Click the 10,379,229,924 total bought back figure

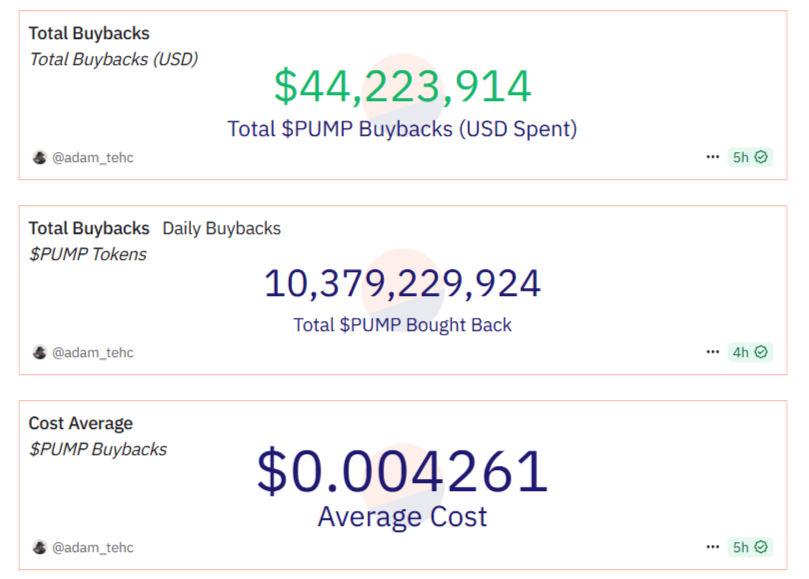pyautogui.click(x=402, y=283)
